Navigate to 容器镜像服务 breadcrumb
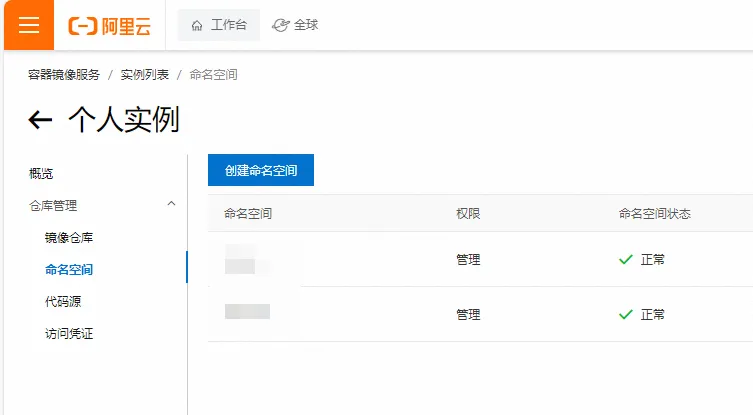The image size is (753, 415). pyautogui.click(x=64, y=75)
